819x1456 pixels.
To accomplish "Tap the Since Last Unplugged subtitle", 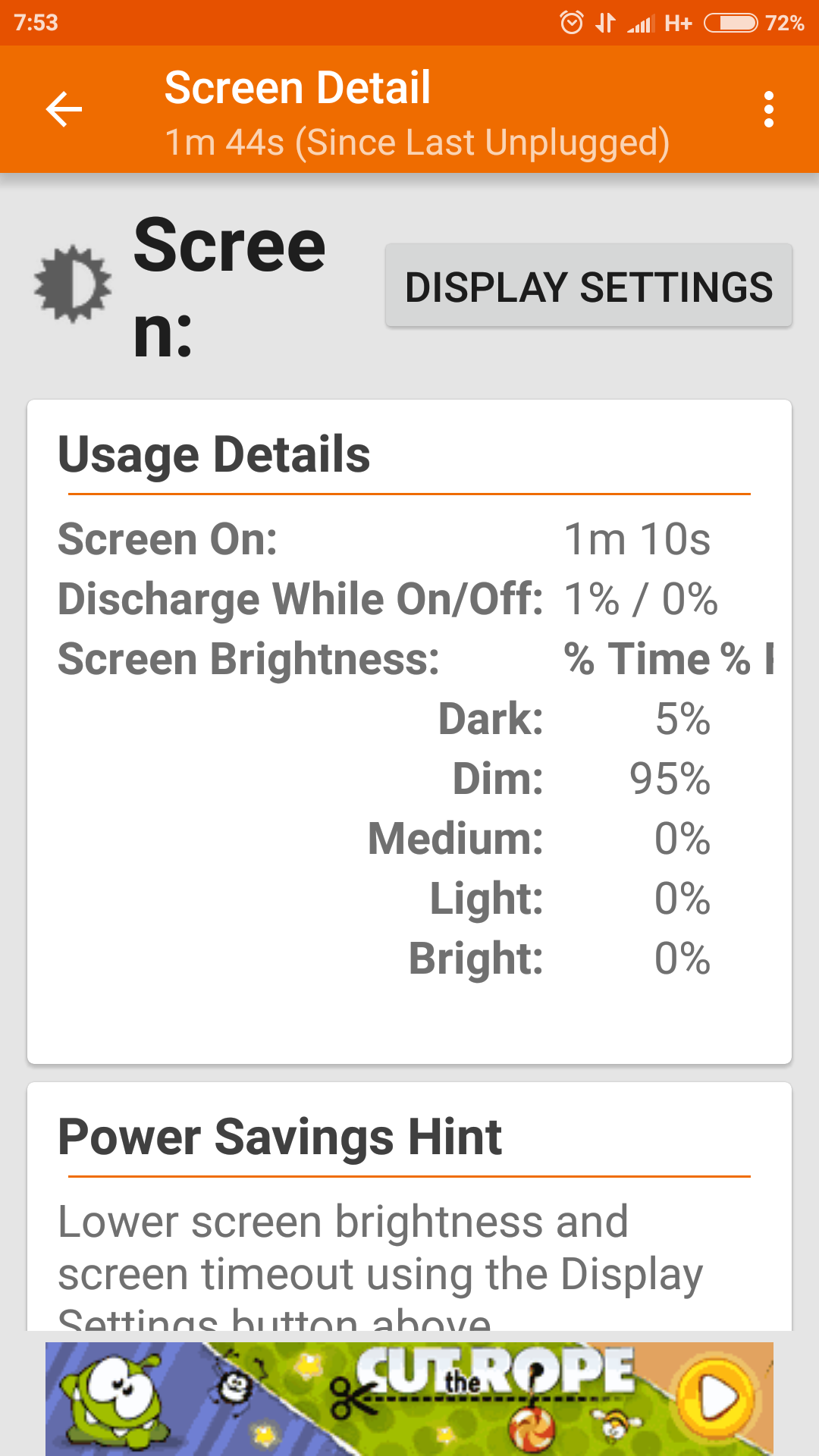I will coord(417,143).
